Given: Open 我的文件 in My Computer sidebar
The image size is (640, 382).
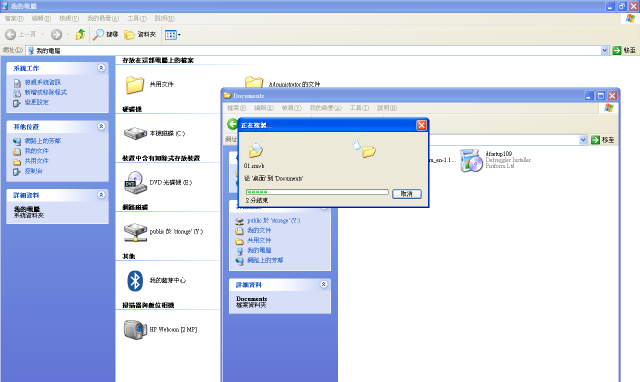Looking at the screenshot, I should (36, 151).
